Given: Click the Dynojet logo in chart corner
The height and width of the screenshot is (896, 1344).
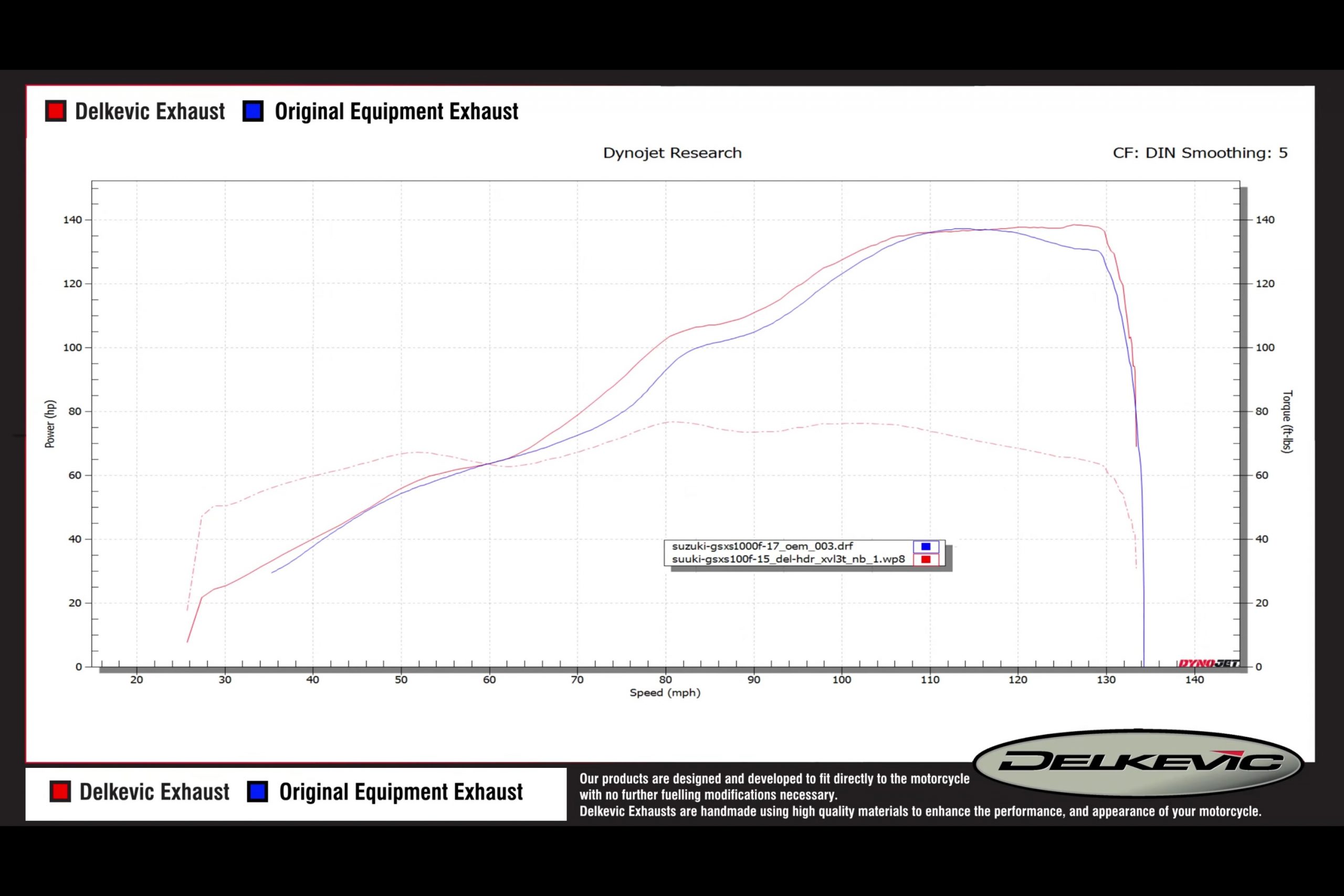Looking at the screenshot, I should pos(1208,663).
